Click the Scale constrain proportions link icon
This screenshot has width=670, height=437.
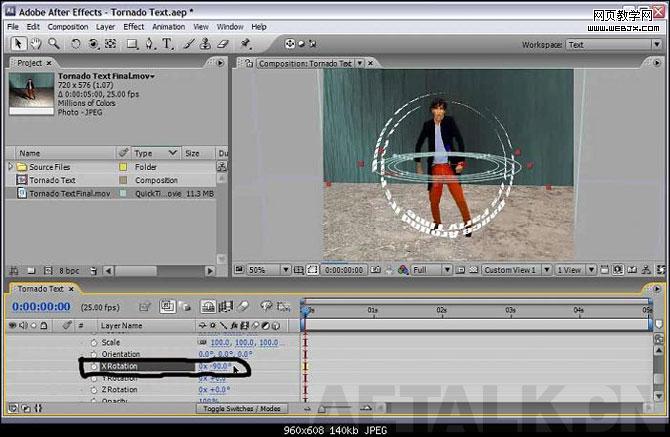click(202, 343)
